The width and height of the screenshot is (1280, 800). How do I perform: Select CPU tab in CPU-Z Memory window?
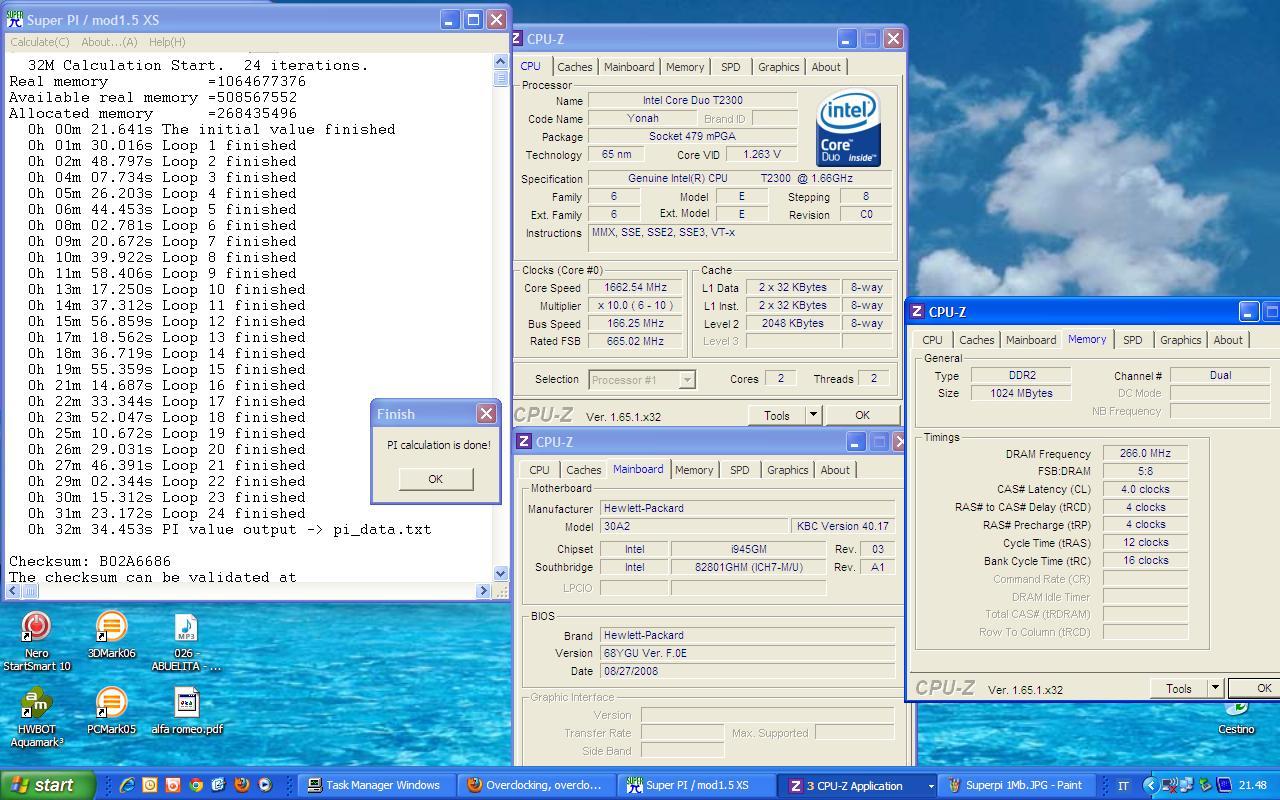click(x=932, y=340)
